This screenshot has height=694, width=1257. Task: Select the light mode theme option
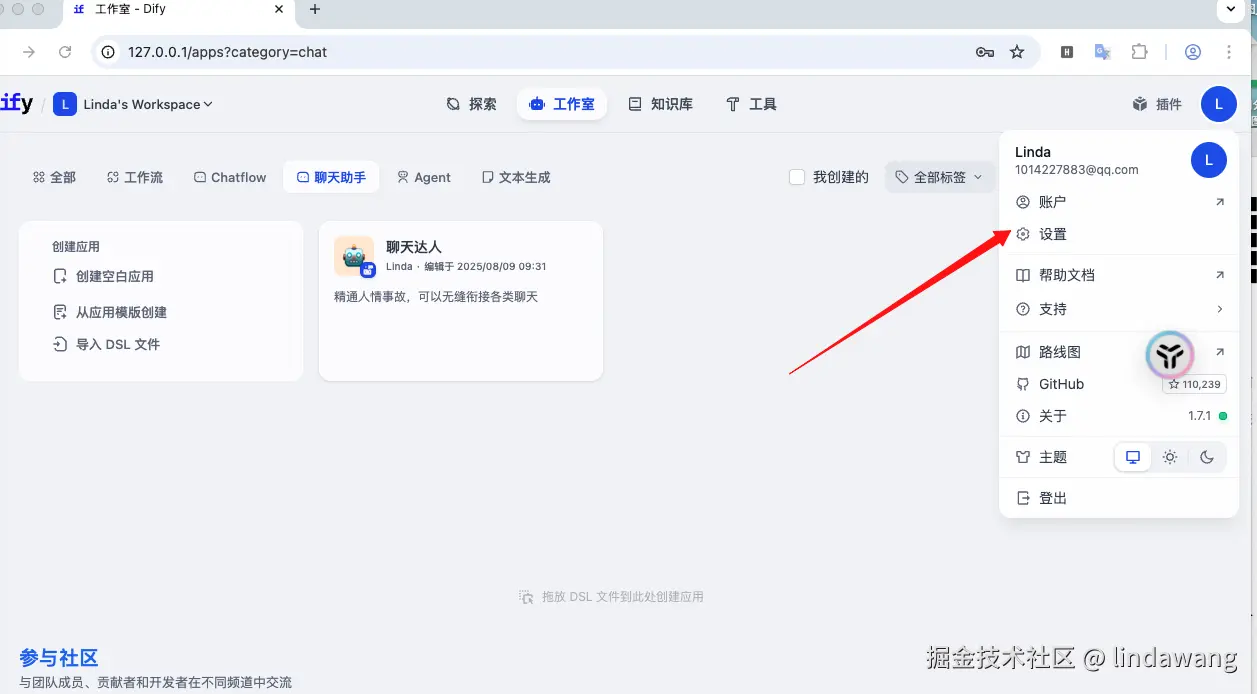click(x=1170, y=457)
